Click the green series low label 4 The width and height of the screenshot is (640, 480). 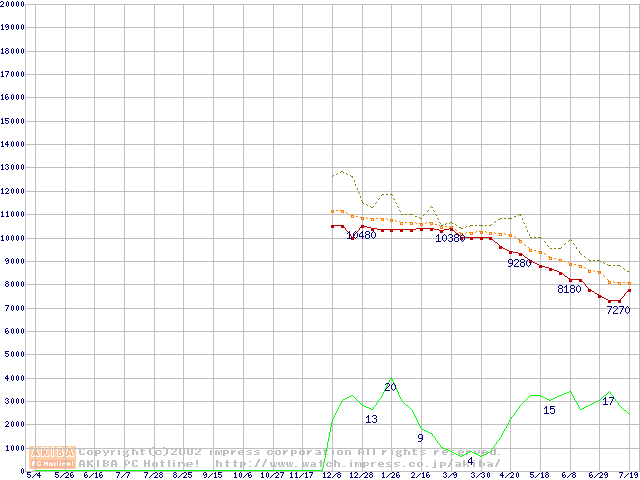[470, 461]
